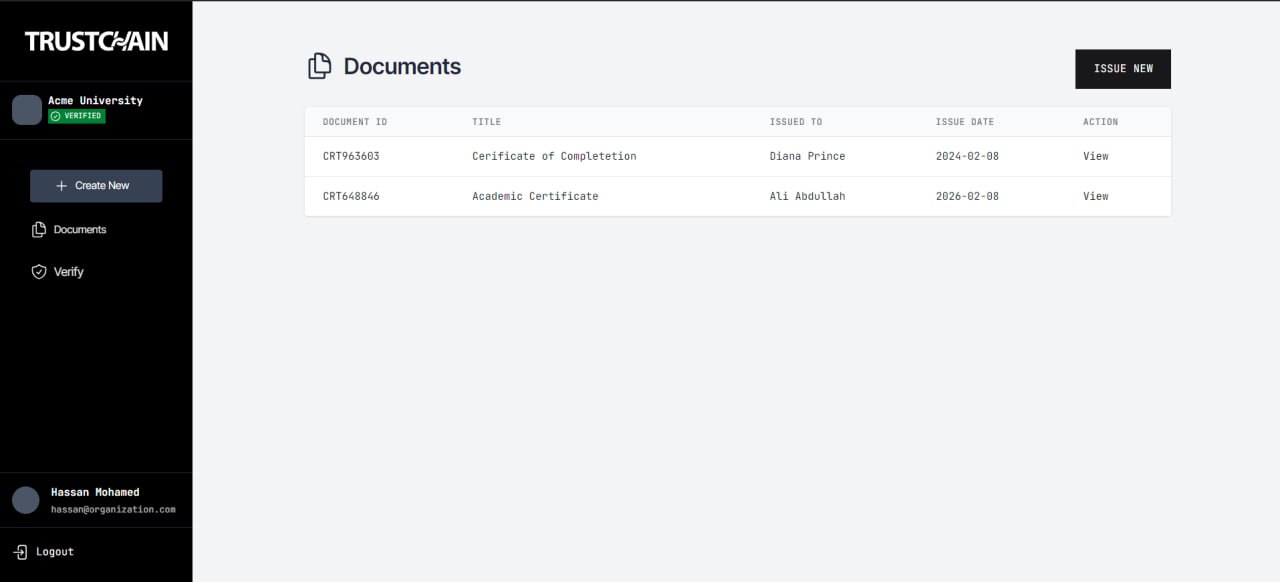Click the Issue New button
Viewport: 1280px width, 582px height.
coord(1123,69)
